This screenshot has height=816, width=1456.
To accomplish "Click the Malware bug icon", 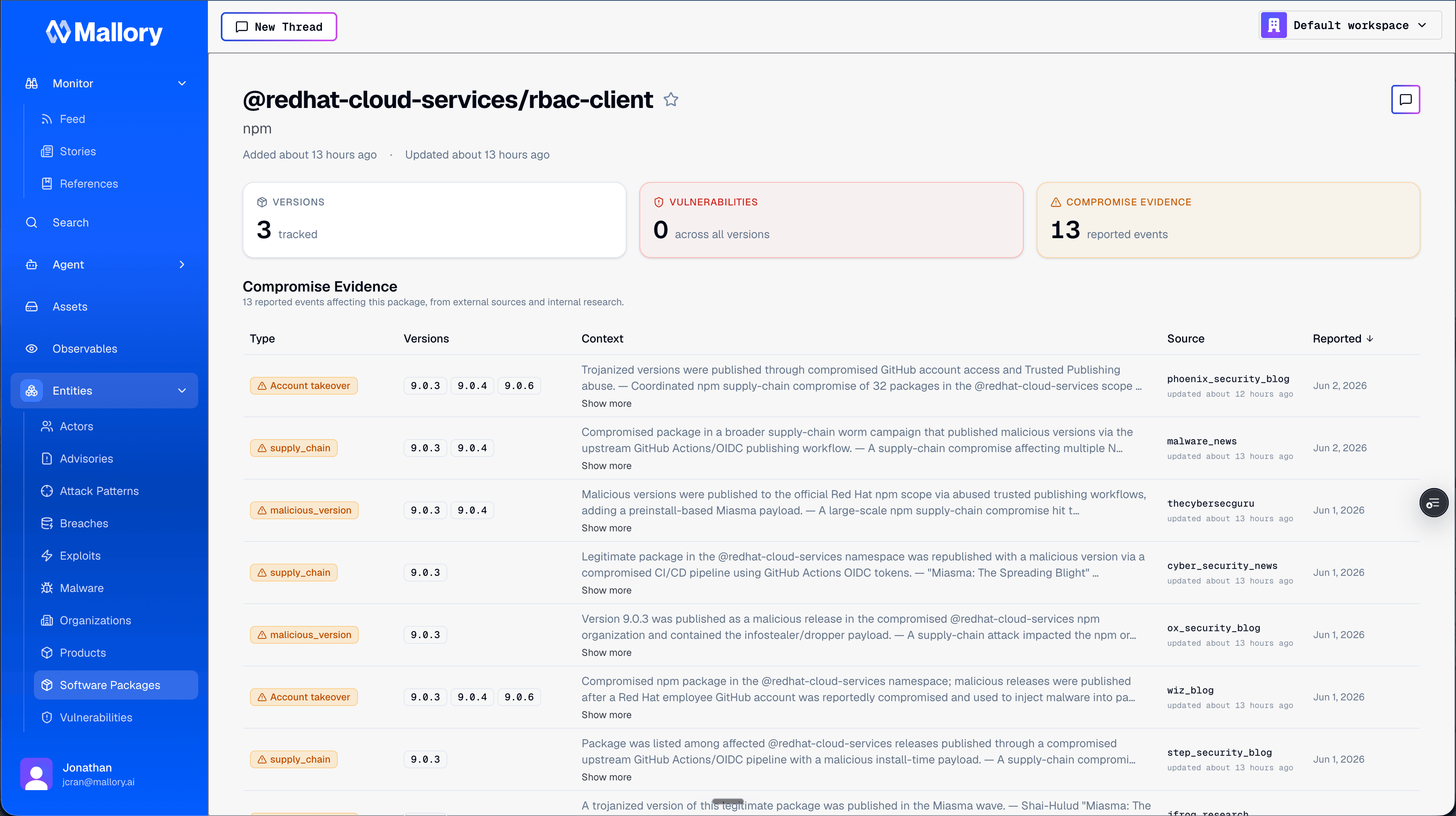I will tap(47, 588).
